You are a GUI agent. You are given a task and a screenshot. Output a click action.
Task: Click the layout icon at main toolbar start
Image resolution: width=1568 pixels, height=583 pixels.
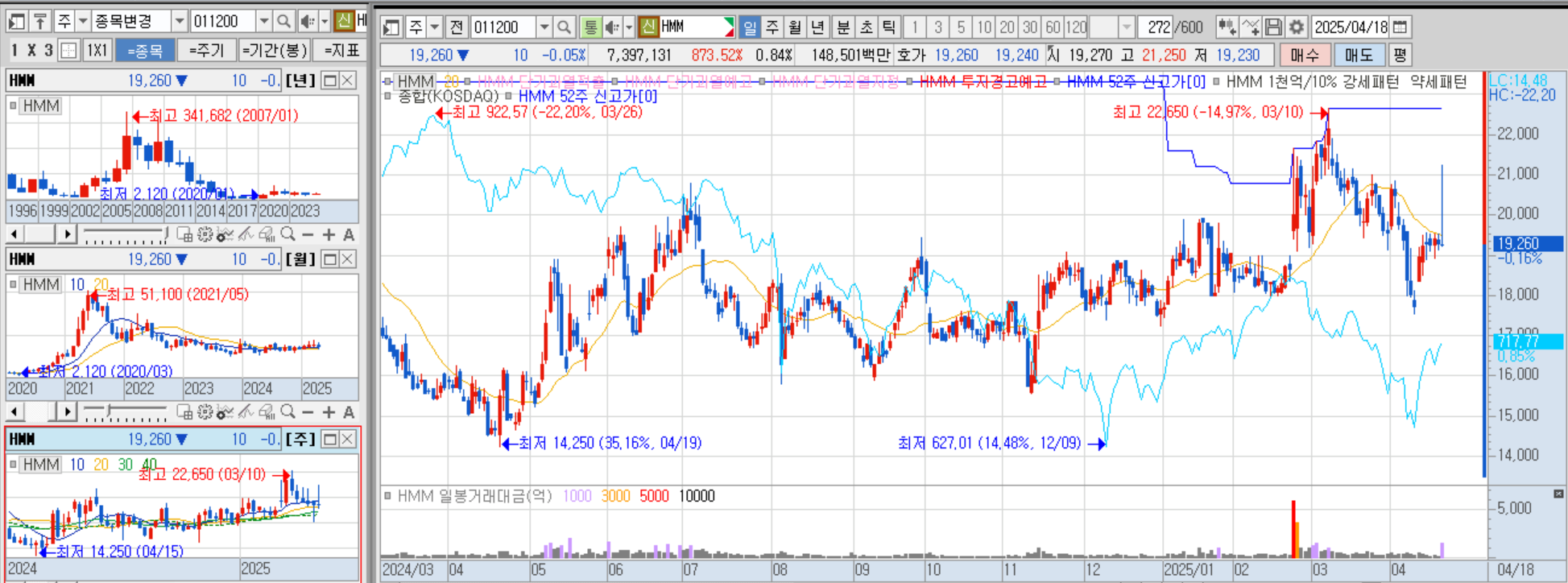391,27
